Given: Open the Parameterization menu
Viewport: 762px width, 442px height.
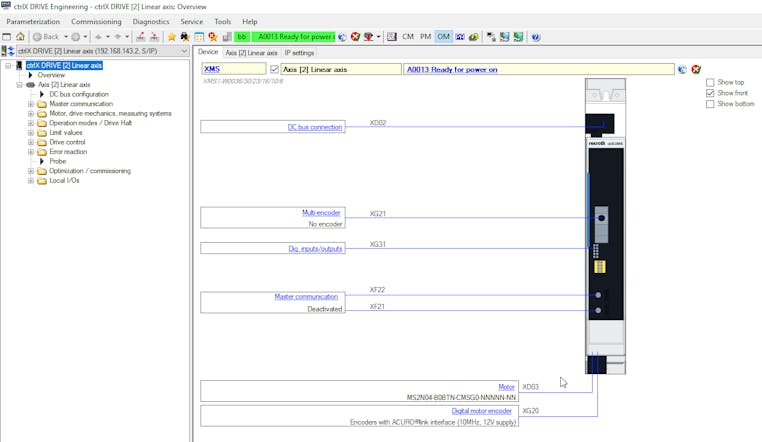Looking at the screenshot, I should click(33, 21).
